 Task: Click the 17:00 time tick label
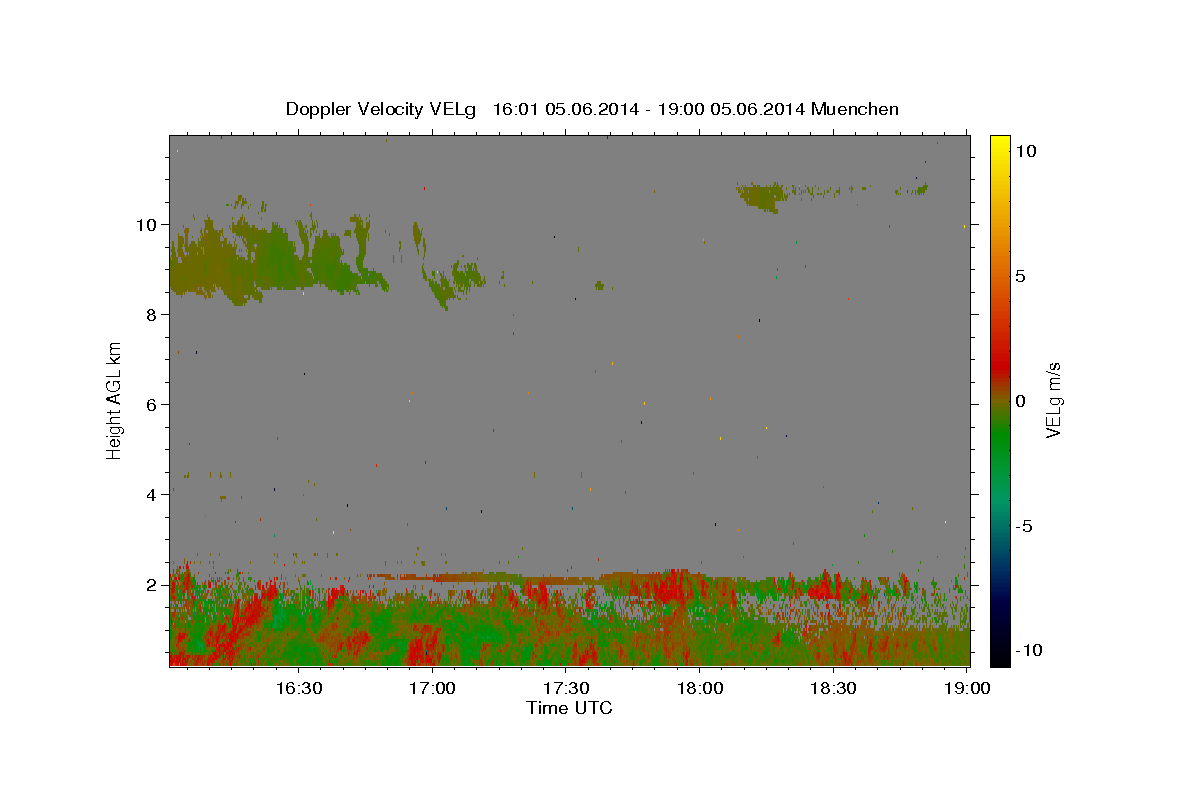click(x=433, y=689)
